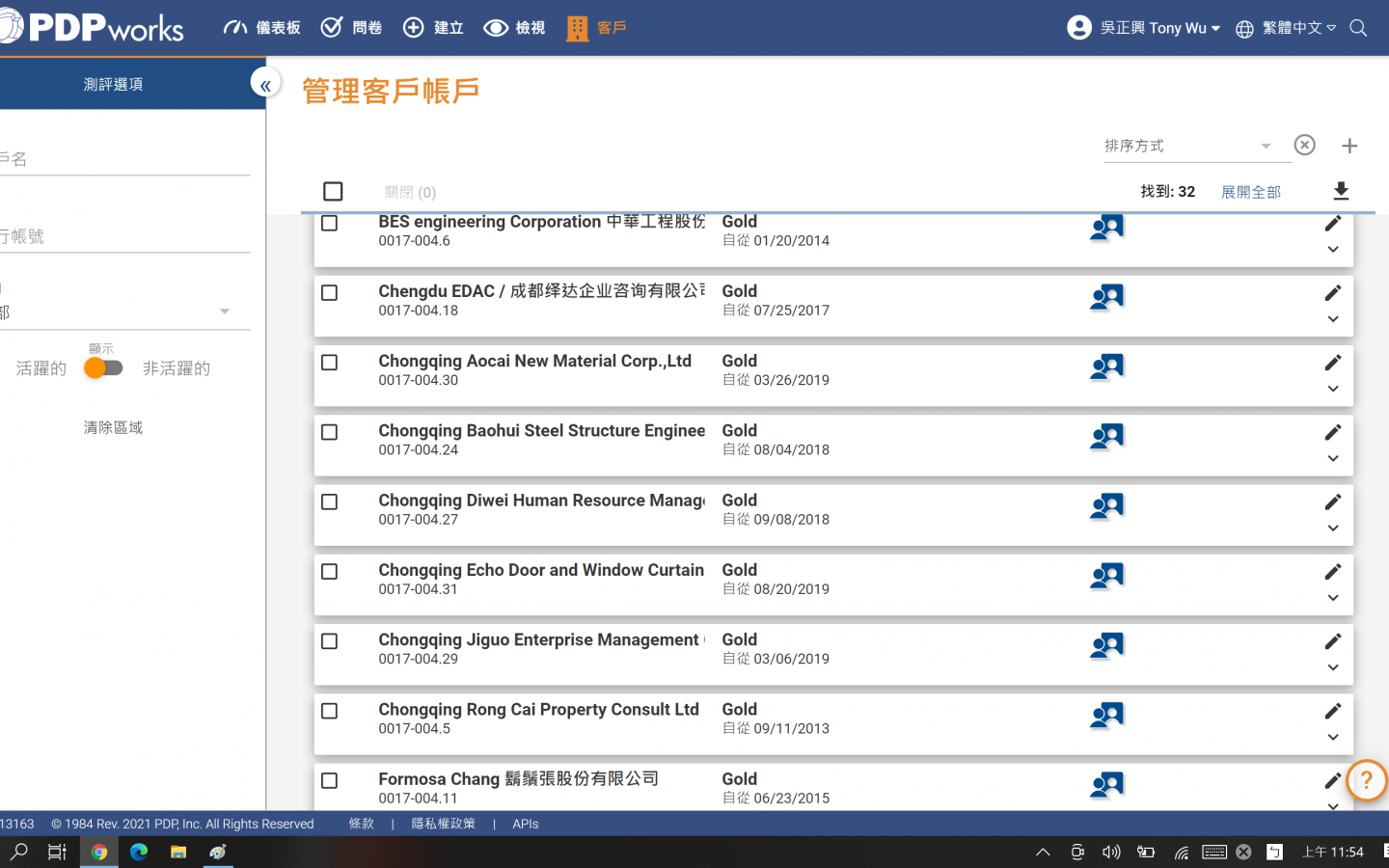Expand the Chongqing Baohui Steel Structure row
The image size is (1389, 868).
(1333, 458)
